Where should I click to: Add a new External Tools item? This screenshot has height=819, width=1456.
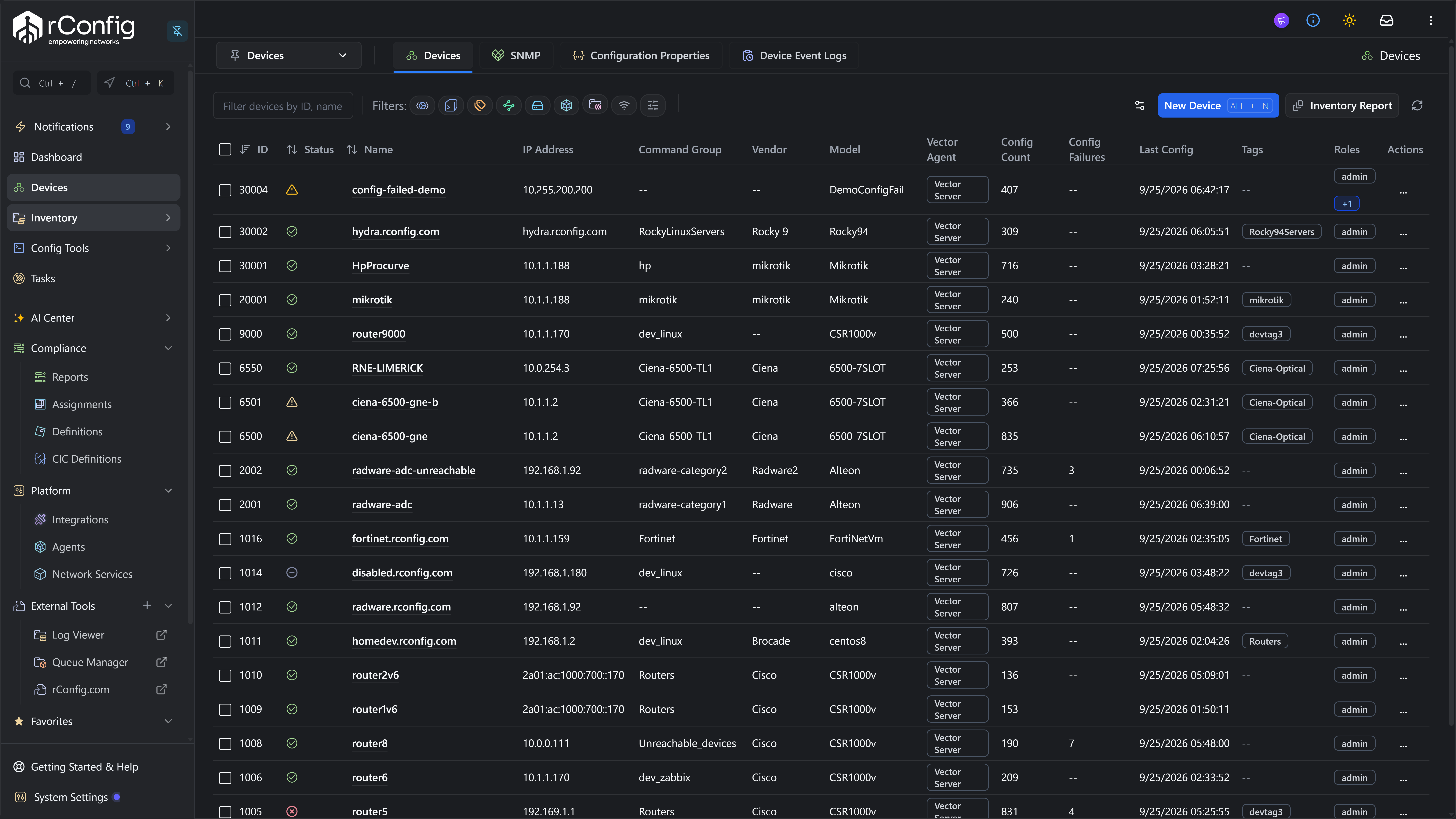(x=147, y=605)
